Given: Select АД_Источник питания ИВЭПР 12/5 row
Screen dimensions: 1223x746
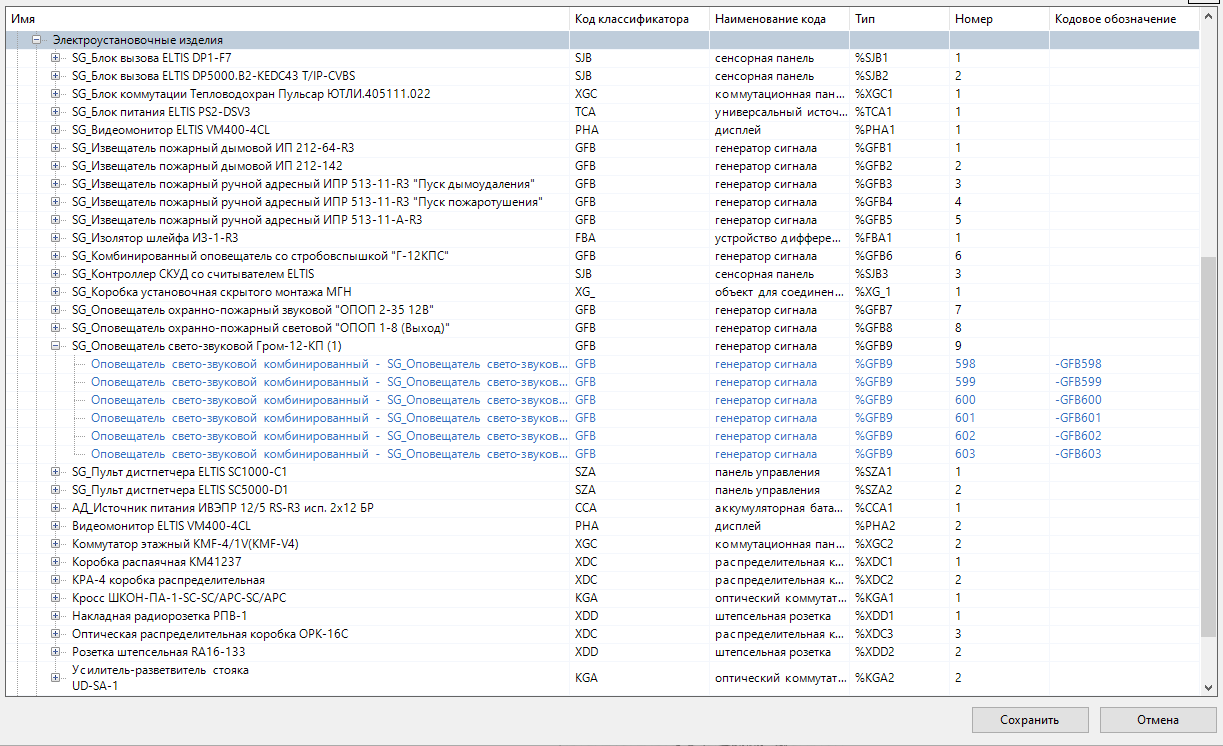Looking at the screenshot, I should tap(223, 508).
